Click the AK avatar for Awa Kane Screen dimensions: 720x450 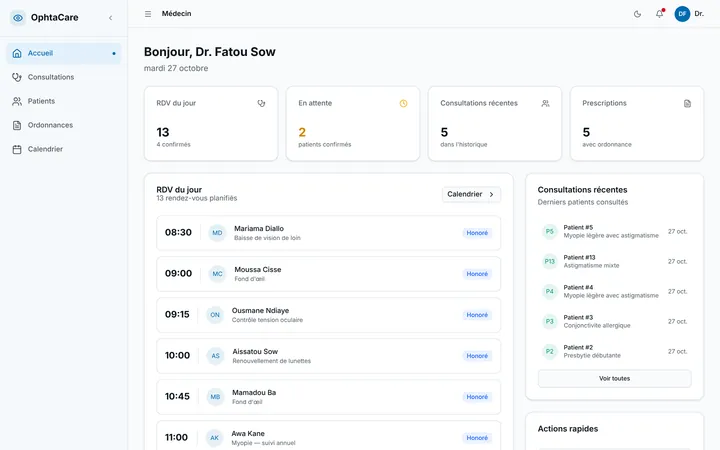(214, 438)
